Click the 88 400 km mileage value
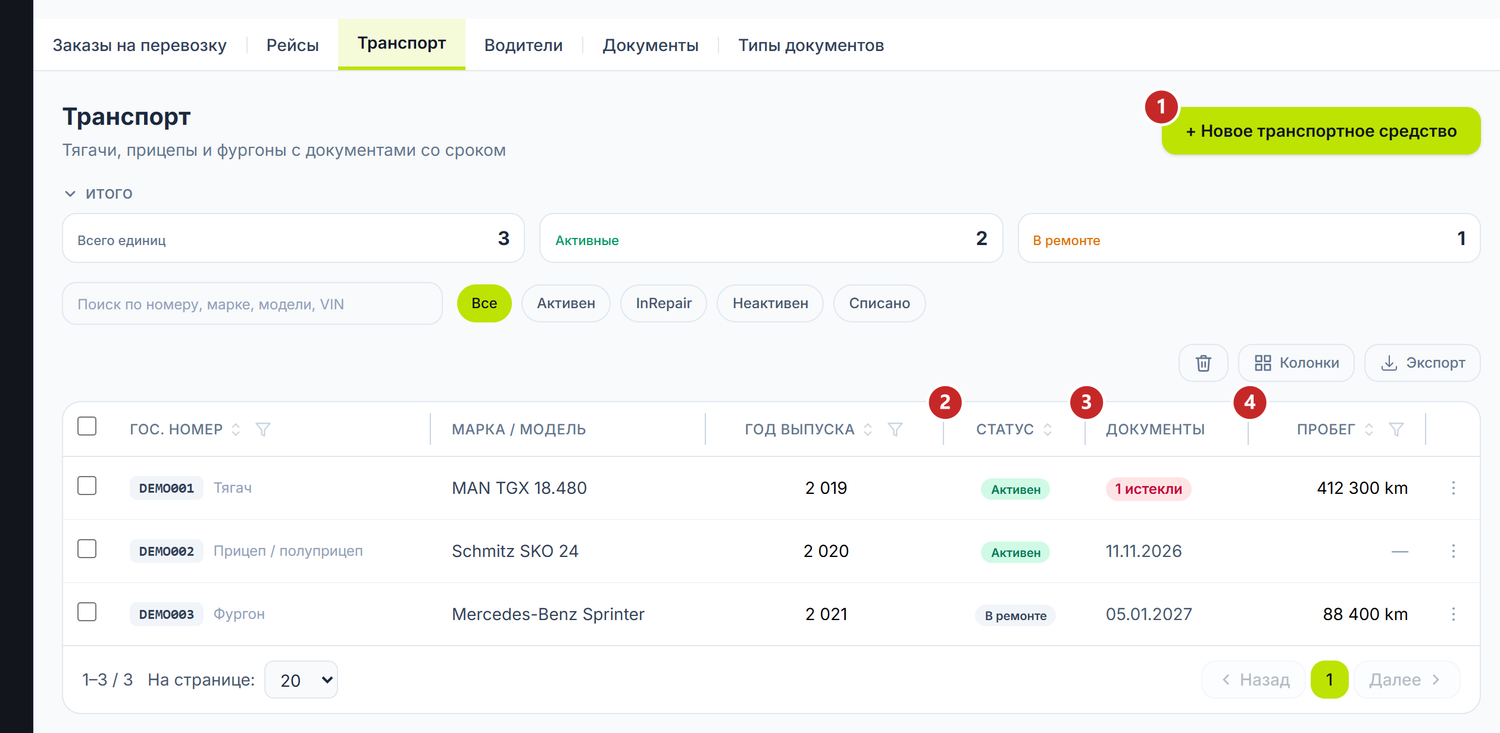 [x=1365, y=614]
